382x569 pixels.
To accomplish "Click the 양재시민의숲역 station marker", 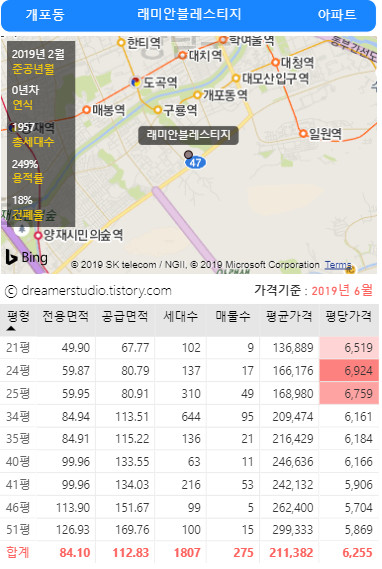I will [38, 236].
